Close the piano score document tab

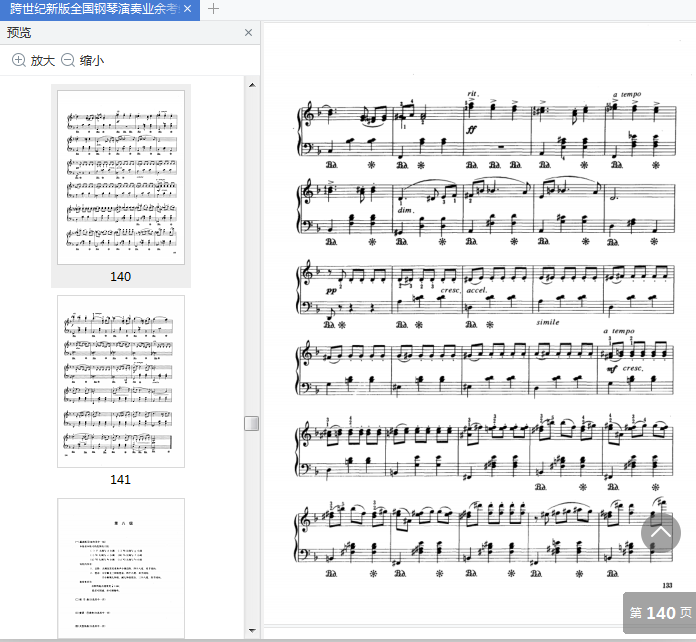[188, 9]
